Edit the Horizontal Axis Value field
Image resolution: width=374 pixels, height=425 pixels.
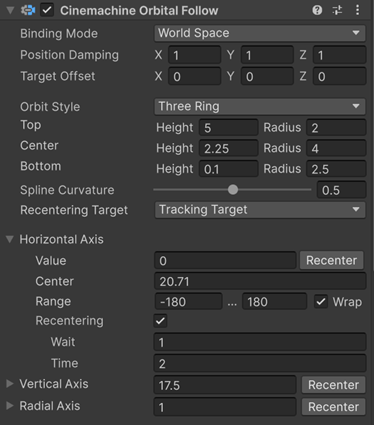(225, 260)
